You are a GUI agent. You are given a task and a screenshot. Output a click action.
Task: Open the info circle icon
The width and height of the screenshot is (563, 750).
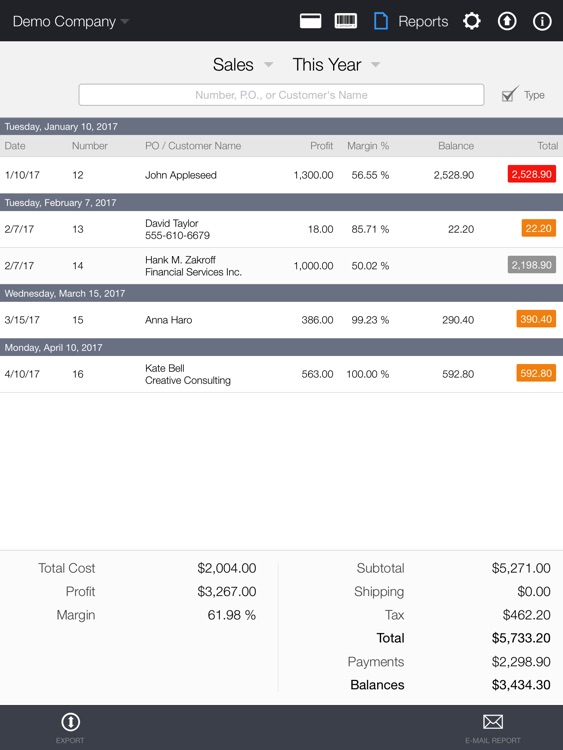[542, 21]
